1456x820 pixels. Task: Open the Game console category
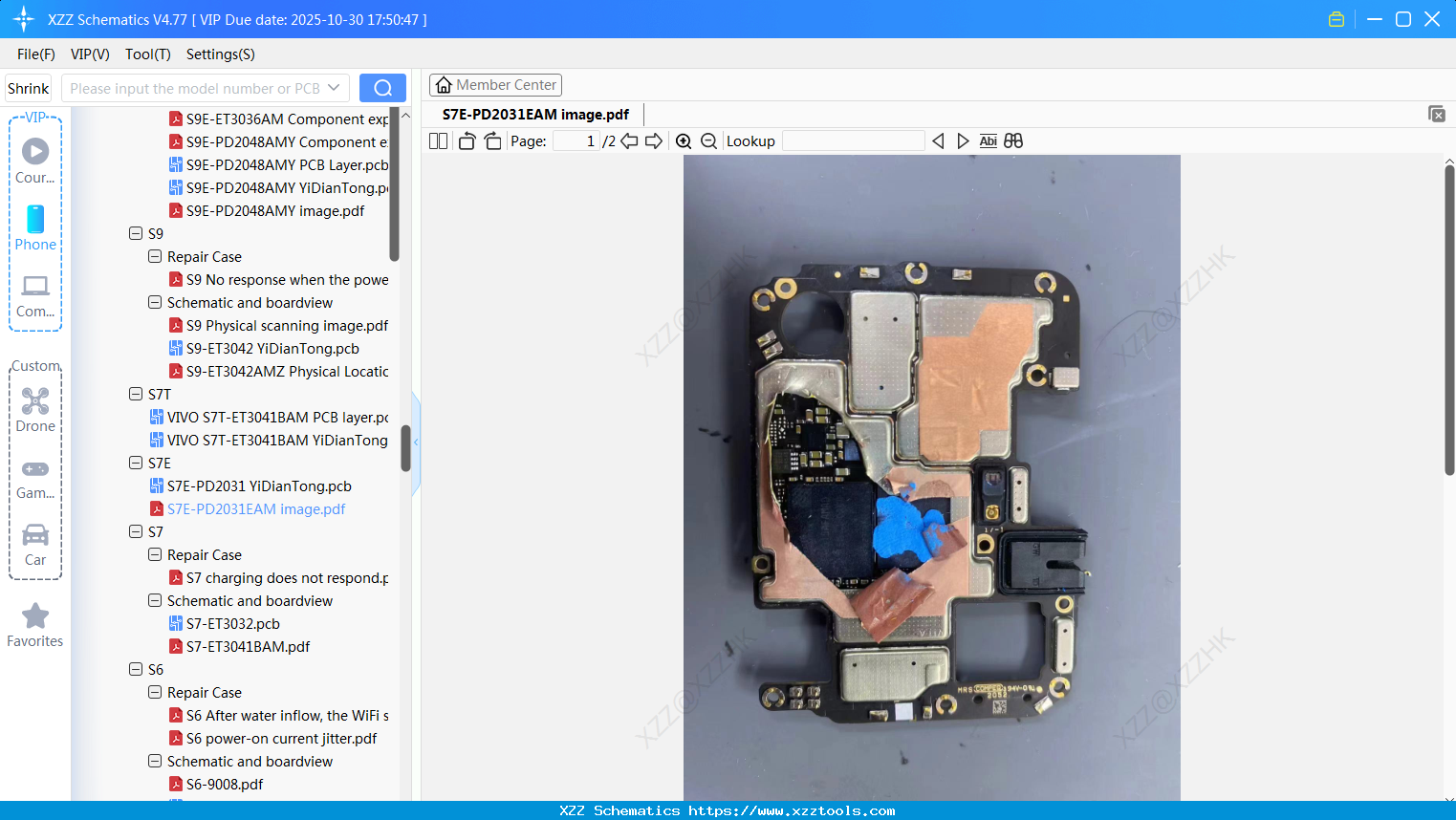(x=35, y=478)
